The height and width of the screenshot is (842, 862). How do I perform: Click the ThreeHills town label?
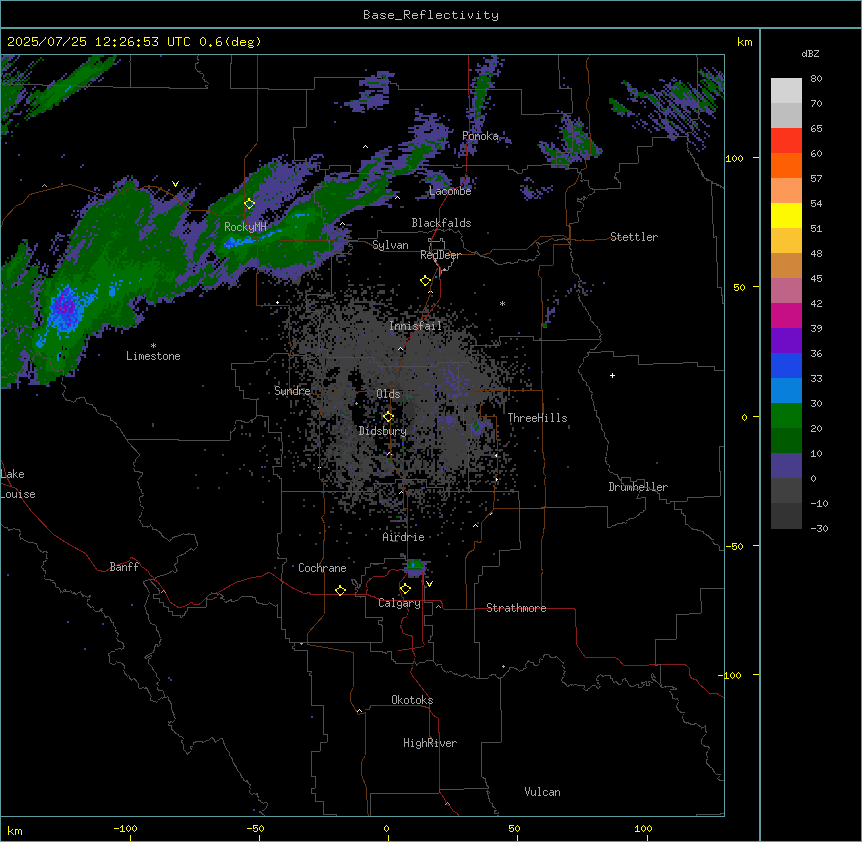(537, 418)
